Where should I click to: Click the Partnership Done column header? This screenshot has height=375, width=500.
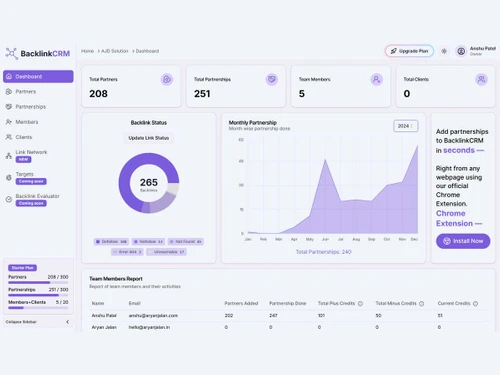288,303
